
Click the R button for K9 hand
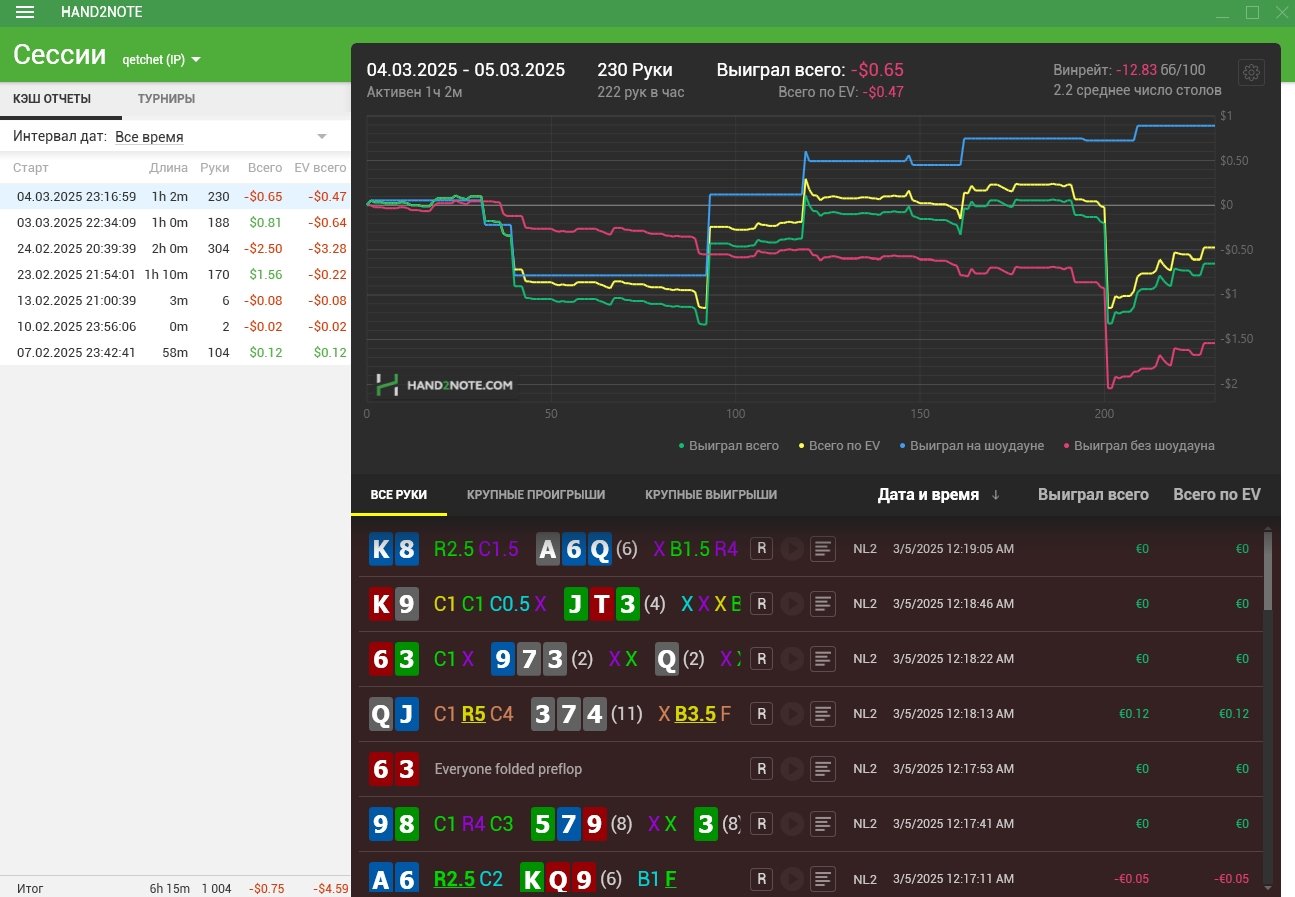pyautogui.click(x=761, y=604)
